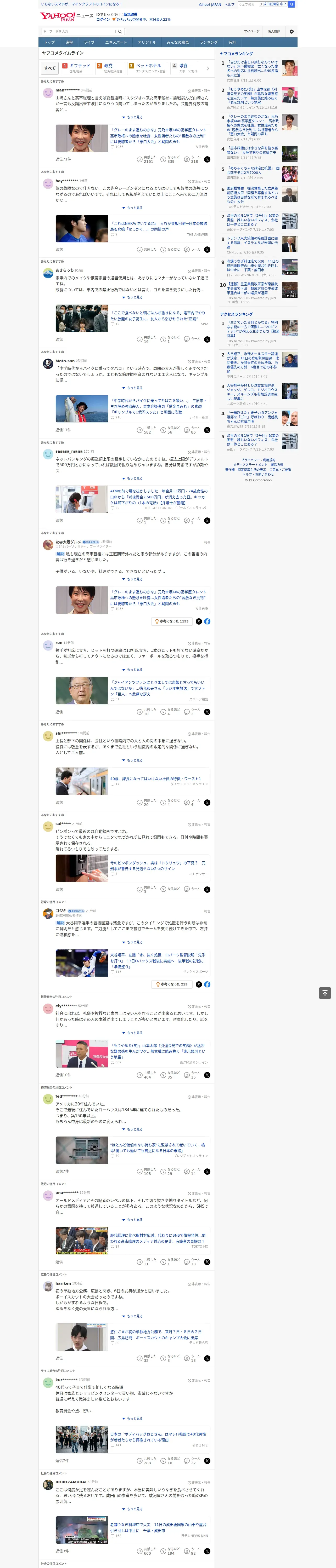The image size is (336, 1568).
Task: Expand もっと見る on ROBOZAMURAI's comment
Action: [132, 1509]
